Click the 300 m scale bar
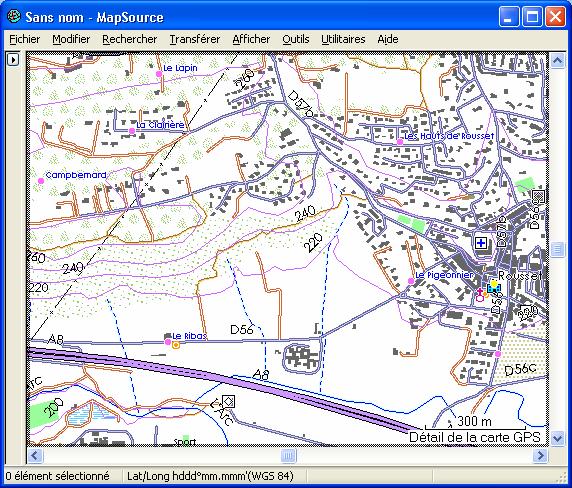The image size is (572, 488). click(475, 423)
